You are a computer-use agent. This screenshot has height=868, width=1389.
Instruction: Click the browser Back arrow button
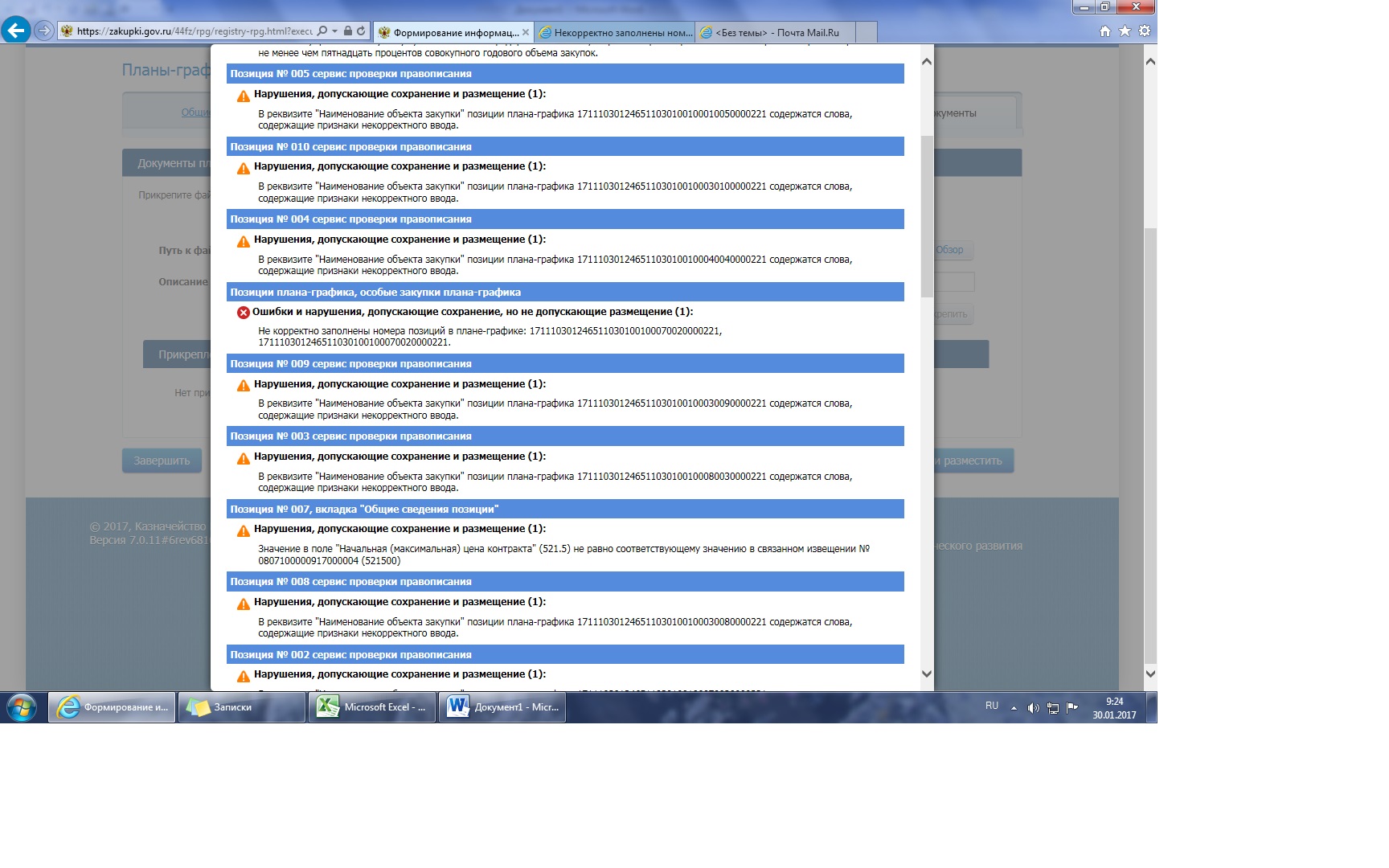pyautogui.click(x=16, y=31)
